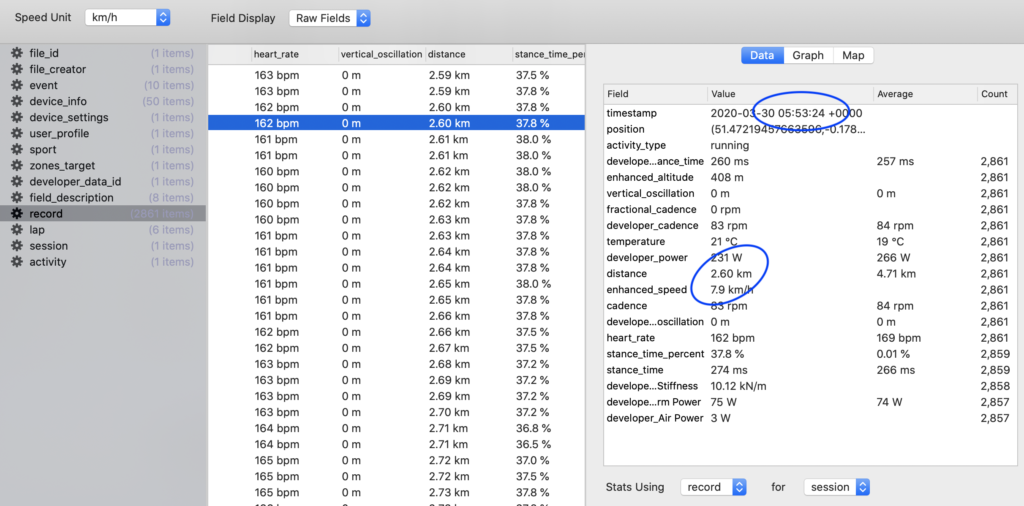Click the gear icon beside activity

point(16,261)
